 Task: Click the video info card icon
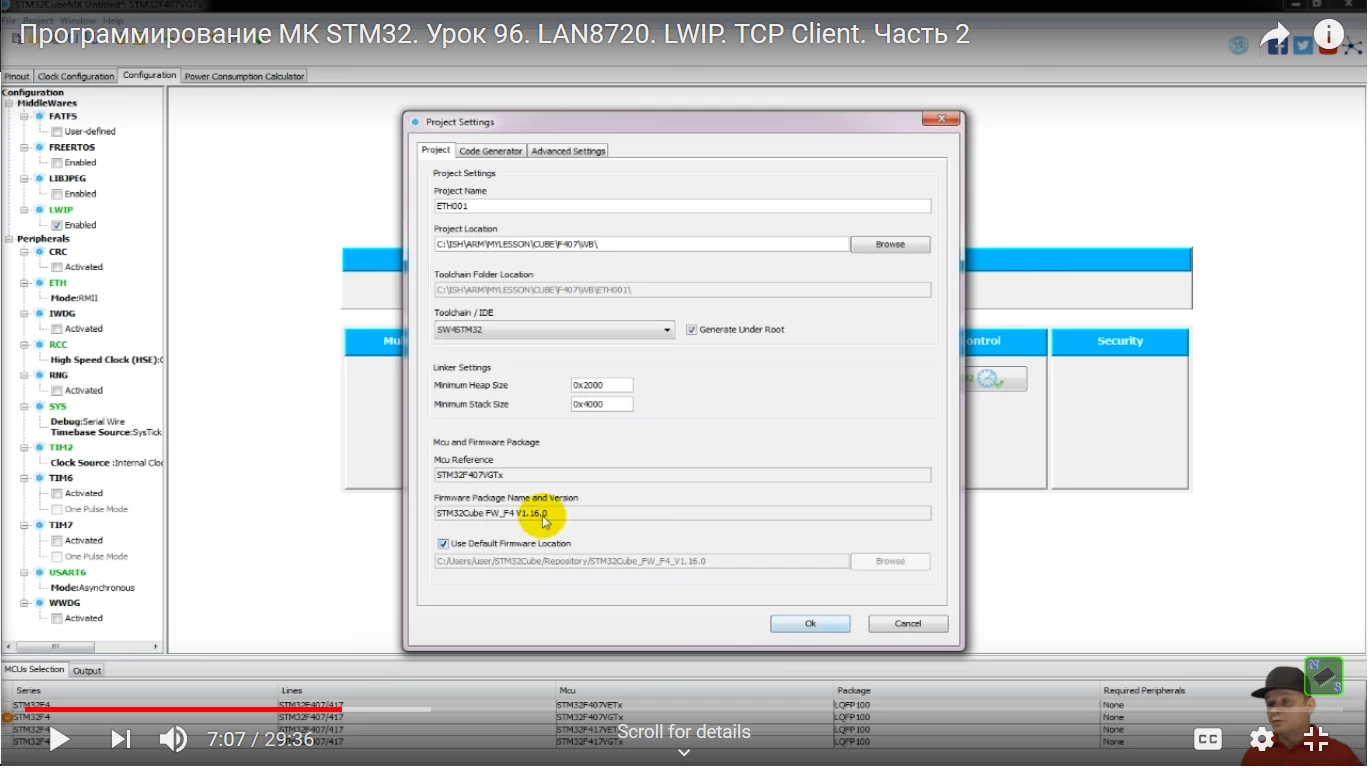pos(1329,35)
